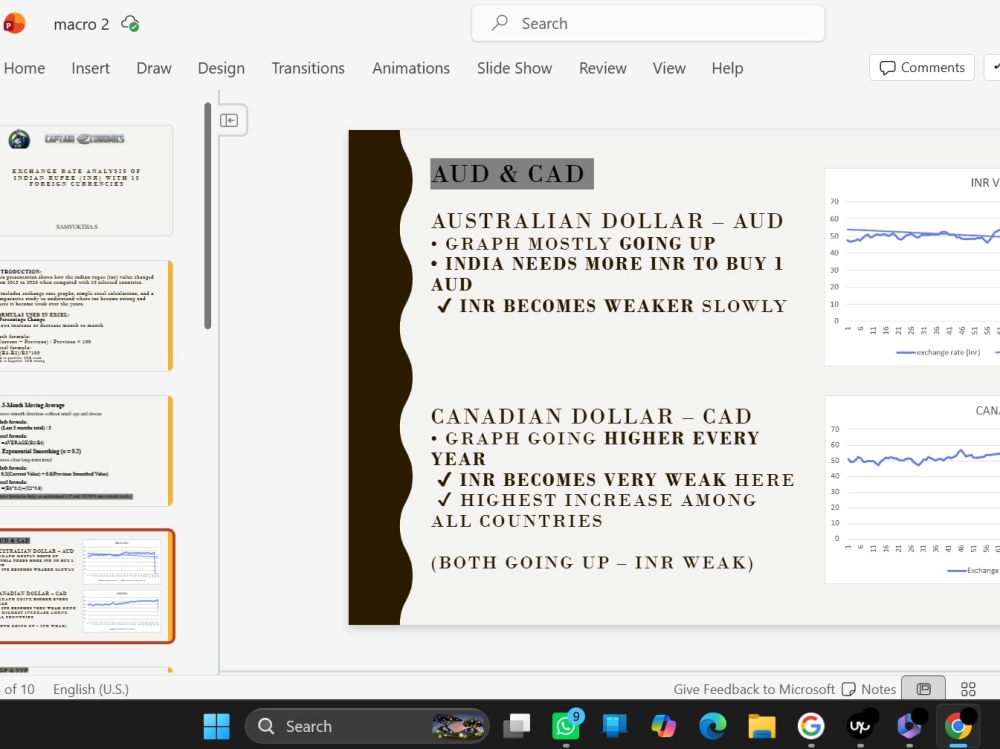Open the Animations tab
The height and width of the screenshot is (749, 1000).
click(411, 68)
